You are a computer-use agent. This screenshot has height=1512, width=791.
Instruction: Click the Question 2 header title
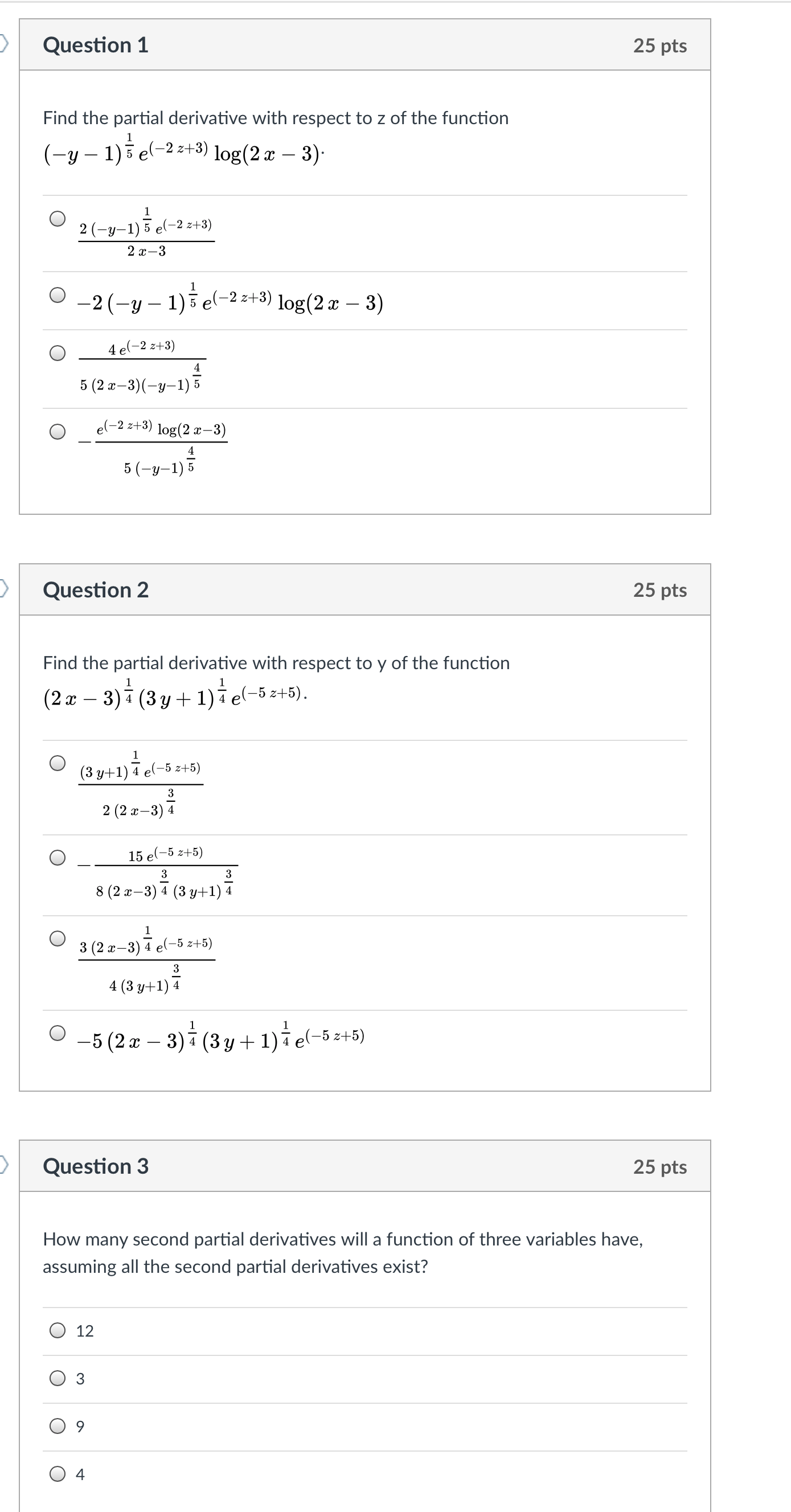[x=96, y=590]
